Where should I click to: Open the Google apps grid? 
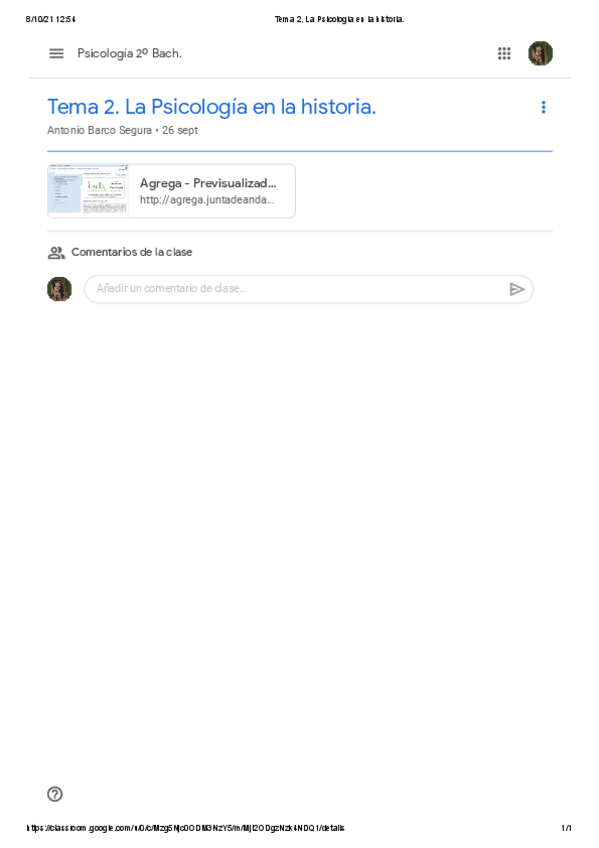coord(504,54)
